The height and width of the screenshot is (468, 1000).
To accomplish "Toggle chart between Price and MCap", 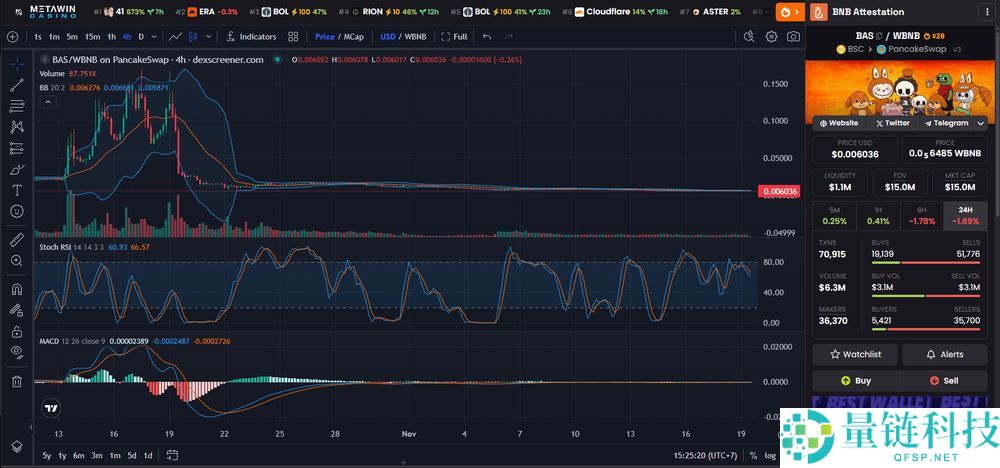I will click(339, 36).
